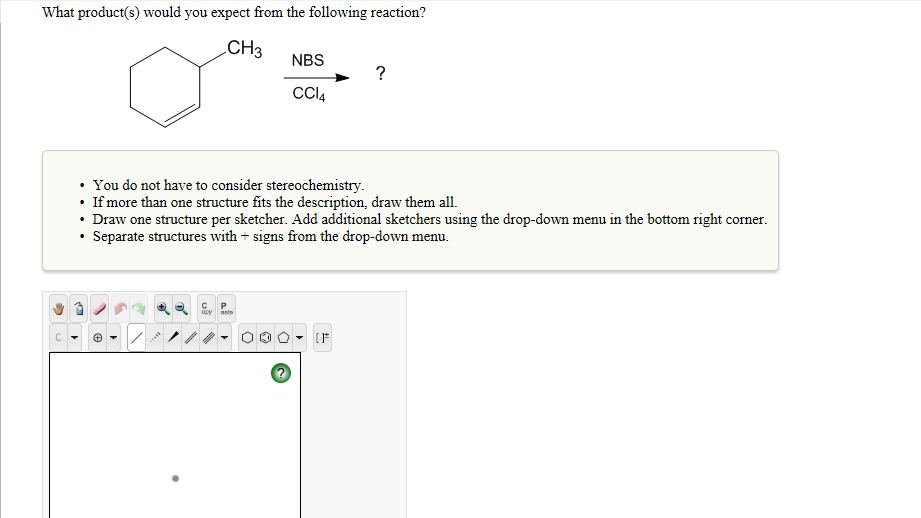Select the eraser tool
Screen dimensions: 921x518
[99, 308]
